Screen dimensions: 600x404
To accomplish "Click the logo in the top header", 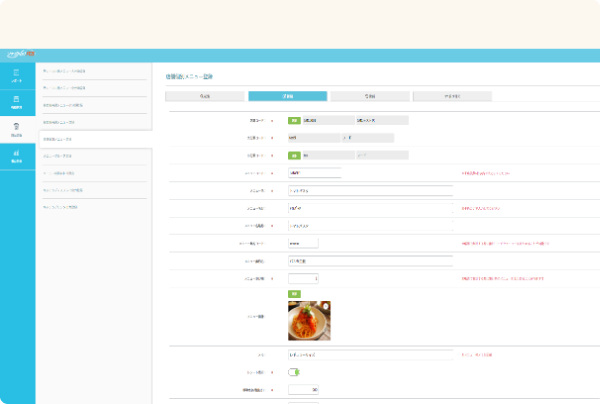I will tap(19, 52).
